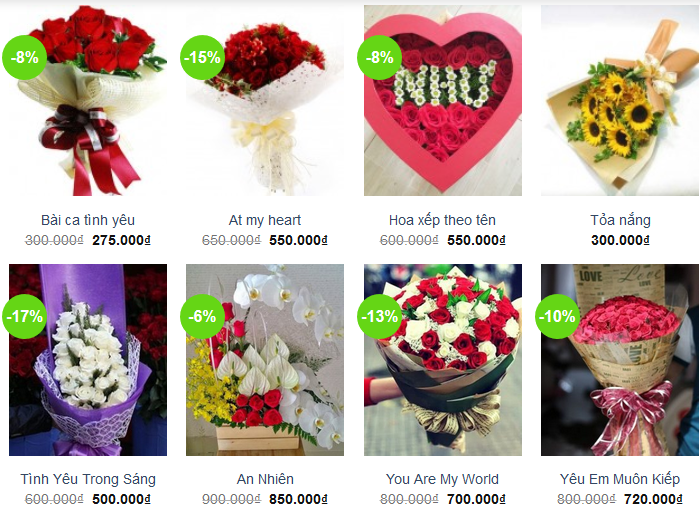Select the white roses in purple wrap image
The image size is (700, 519).
88,360
